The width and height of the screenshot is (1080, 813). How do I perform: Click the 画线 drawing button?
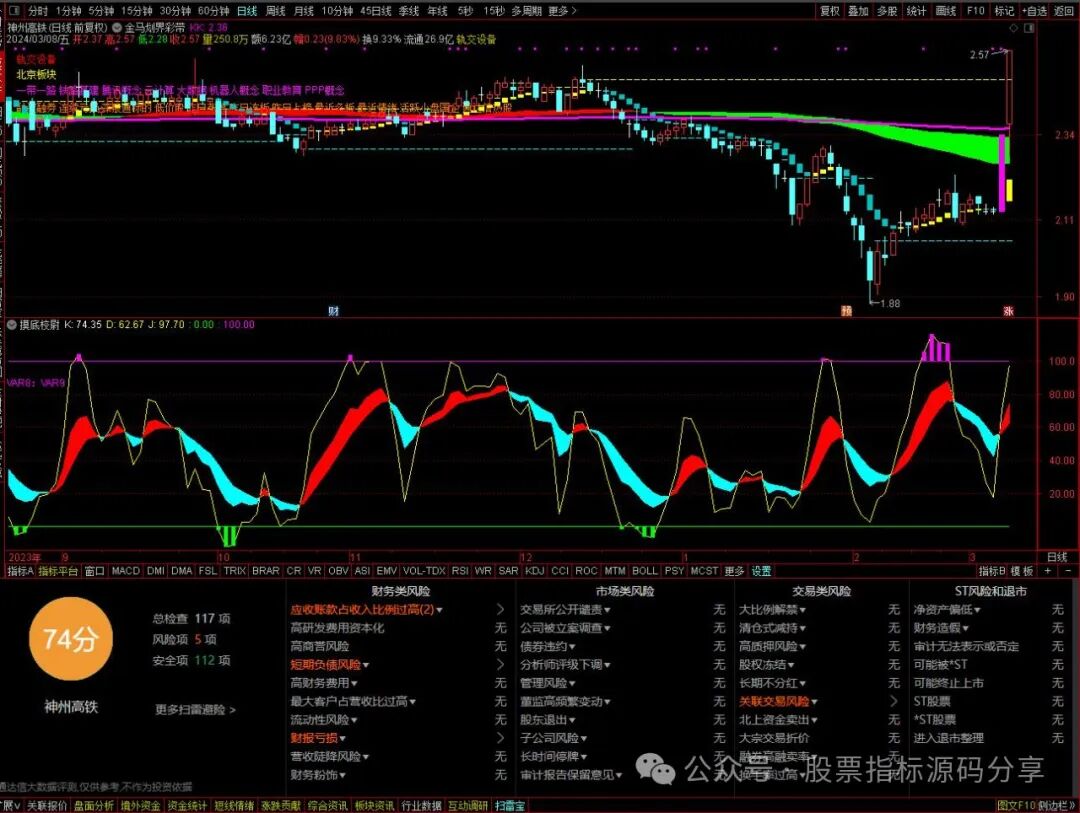click(x=946, y=10)
